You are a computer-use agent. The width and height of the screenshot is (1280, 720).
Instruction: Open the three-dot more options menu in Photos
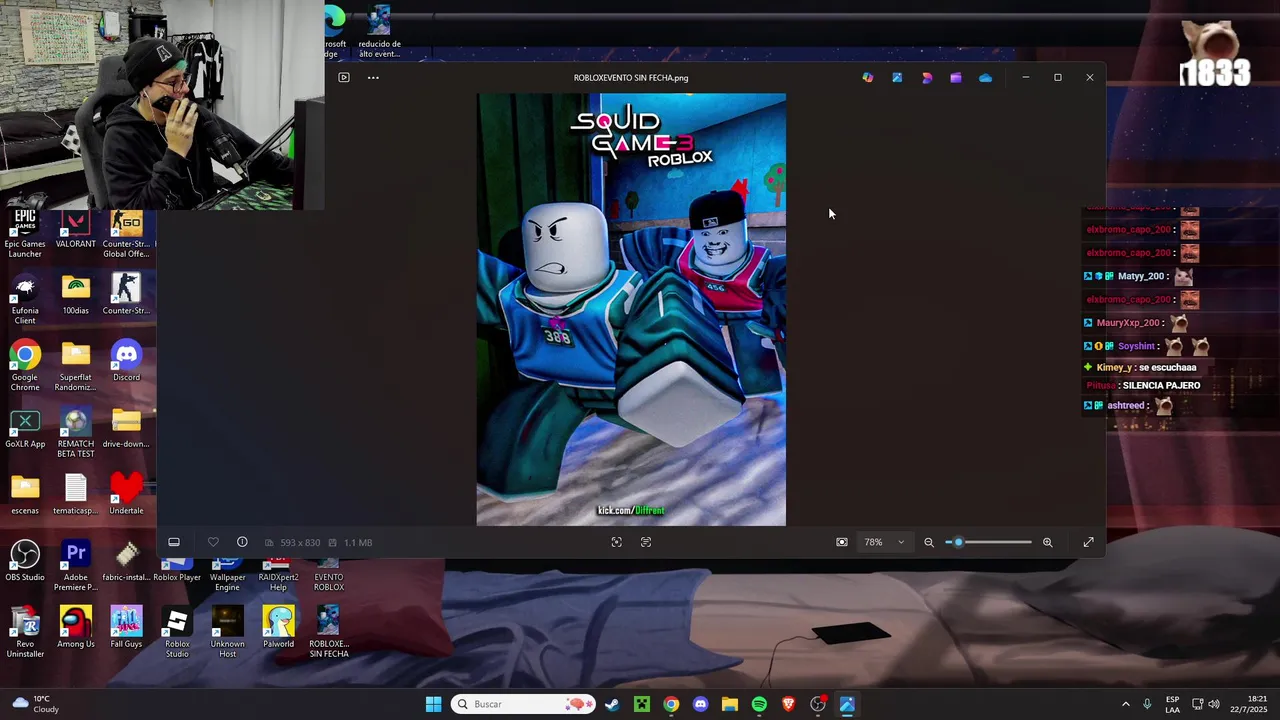coord(373,77)
